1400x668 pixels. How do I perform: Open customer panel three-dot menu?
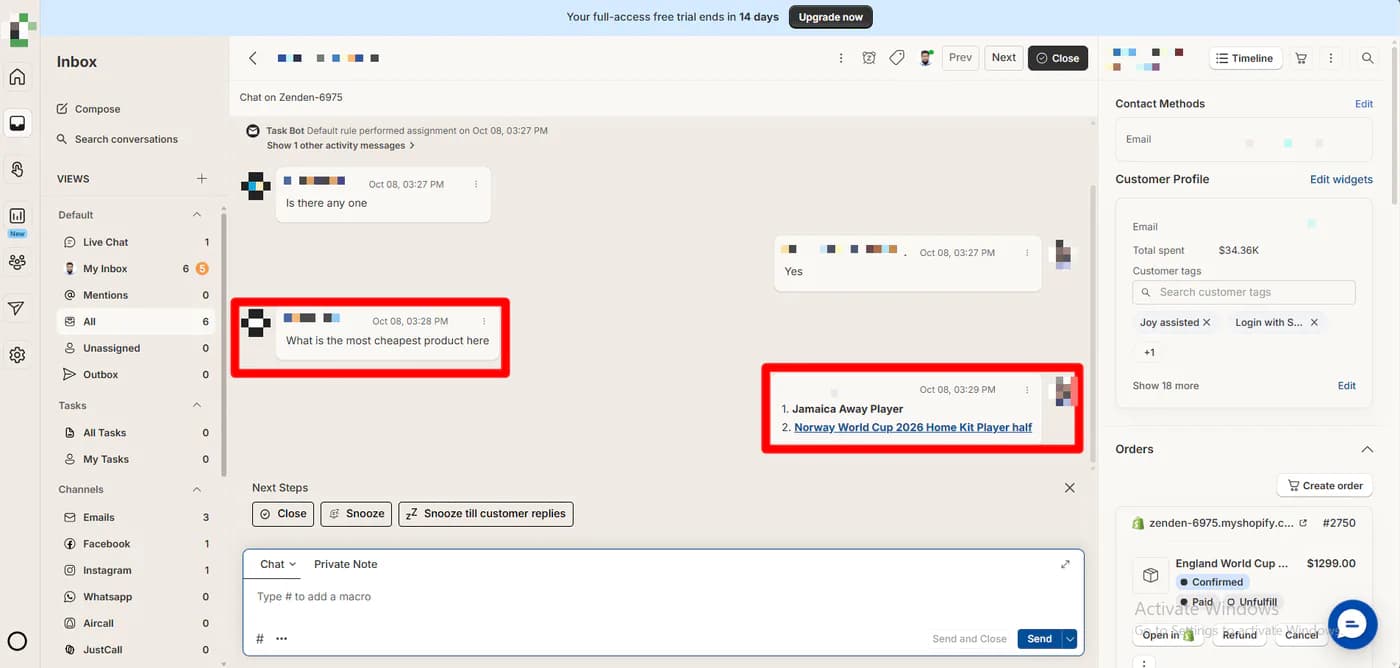click(x=1331, y=58)
